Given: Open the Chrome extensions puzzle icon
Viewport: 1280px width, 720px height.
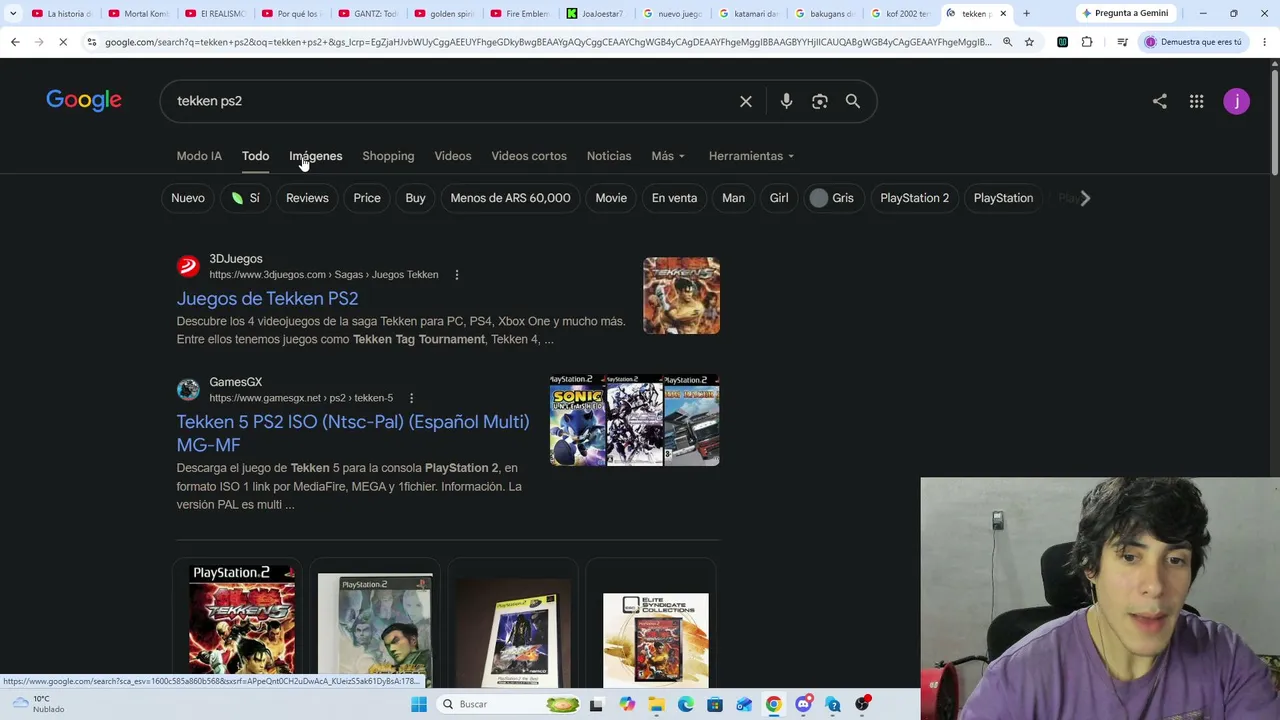Looking at the screenshot, I should pos(1087,42).
